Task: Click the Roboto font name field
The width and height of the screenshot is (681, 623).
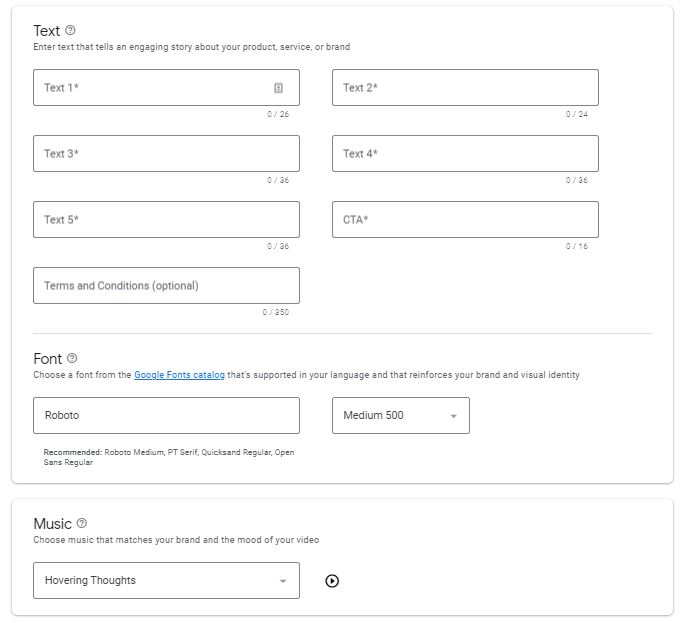Action: coord(165,415)
